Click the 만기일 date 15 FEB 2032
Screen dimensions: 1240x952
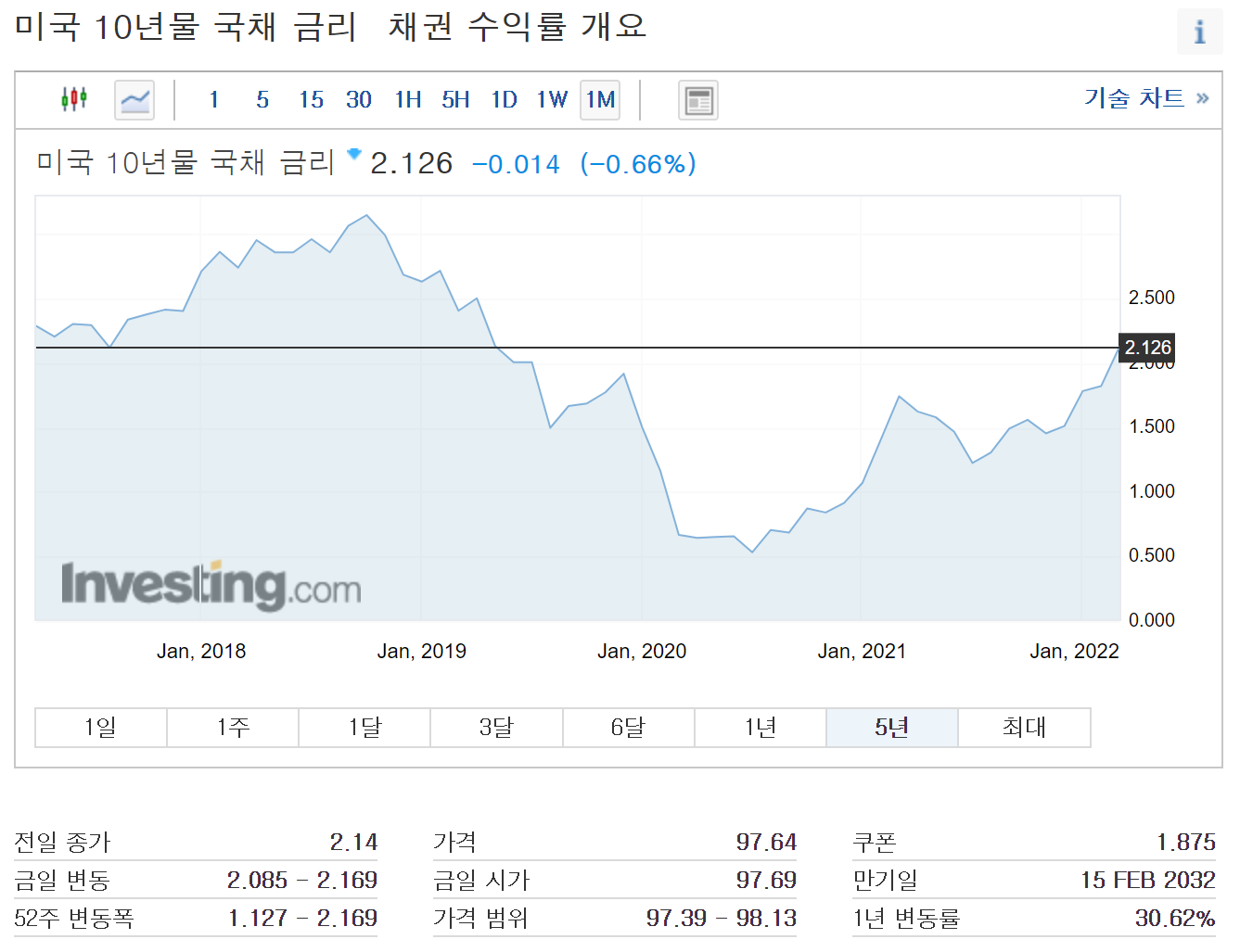(x=1148, y=881)
